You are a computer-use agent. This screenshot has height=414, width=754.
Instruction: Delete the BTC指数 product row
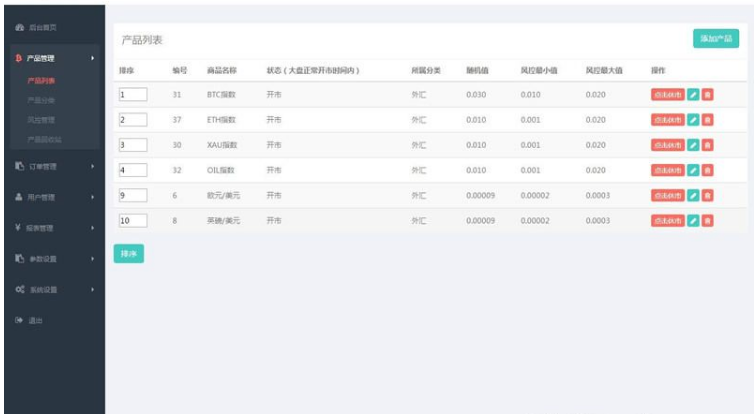(x=707, y=95)
